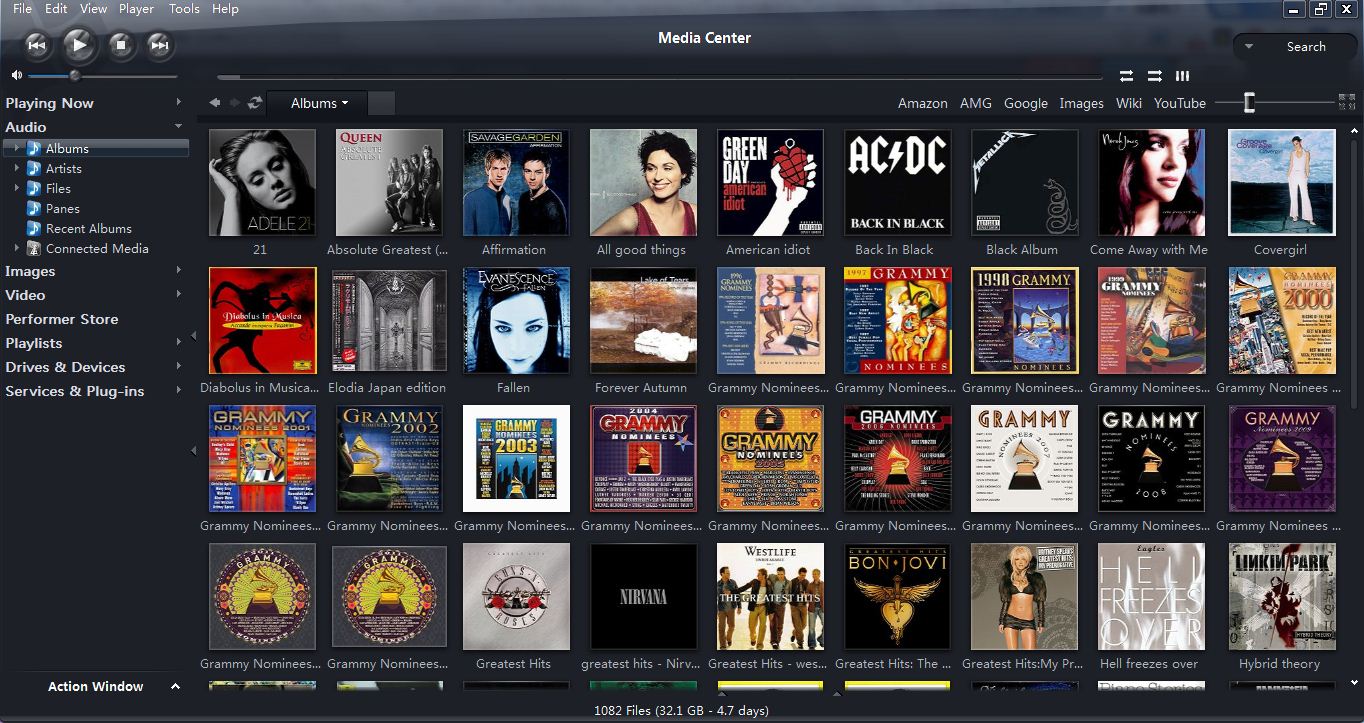Skip to the next track
1364x723 pixels.
point(159,44)
